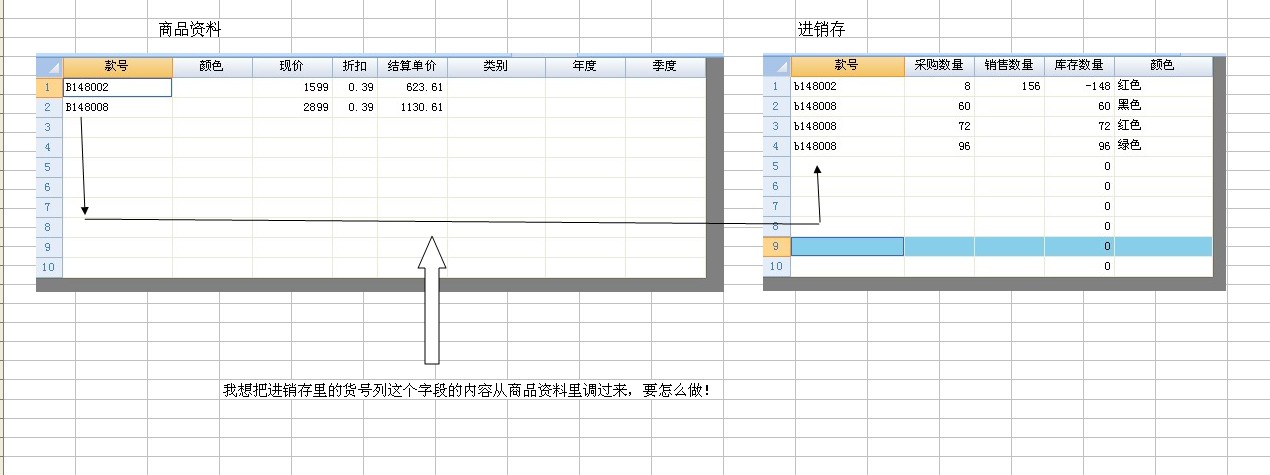The image size is (1270, 475).
Task: Select the 采购数量 column header
Action: pos(939,66)
